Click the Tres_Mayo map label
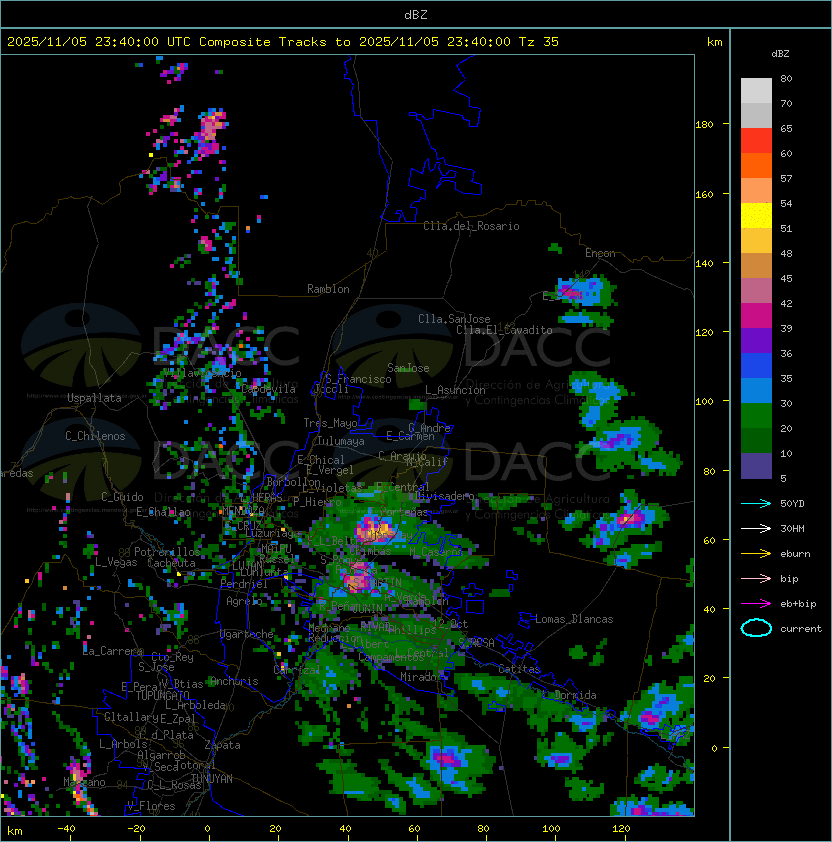Screen dimensions: 832x842 coord(330,423)
